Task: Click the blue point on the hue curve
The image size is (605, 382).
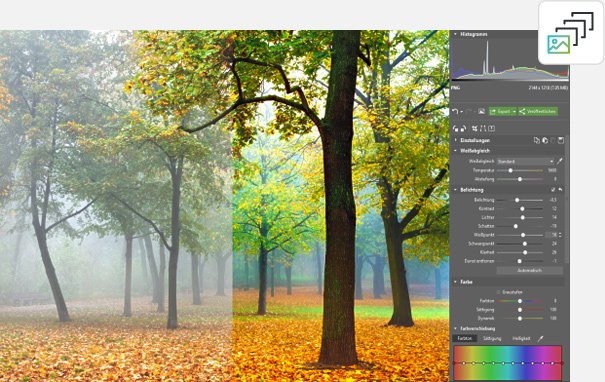Action: (523, 363)
